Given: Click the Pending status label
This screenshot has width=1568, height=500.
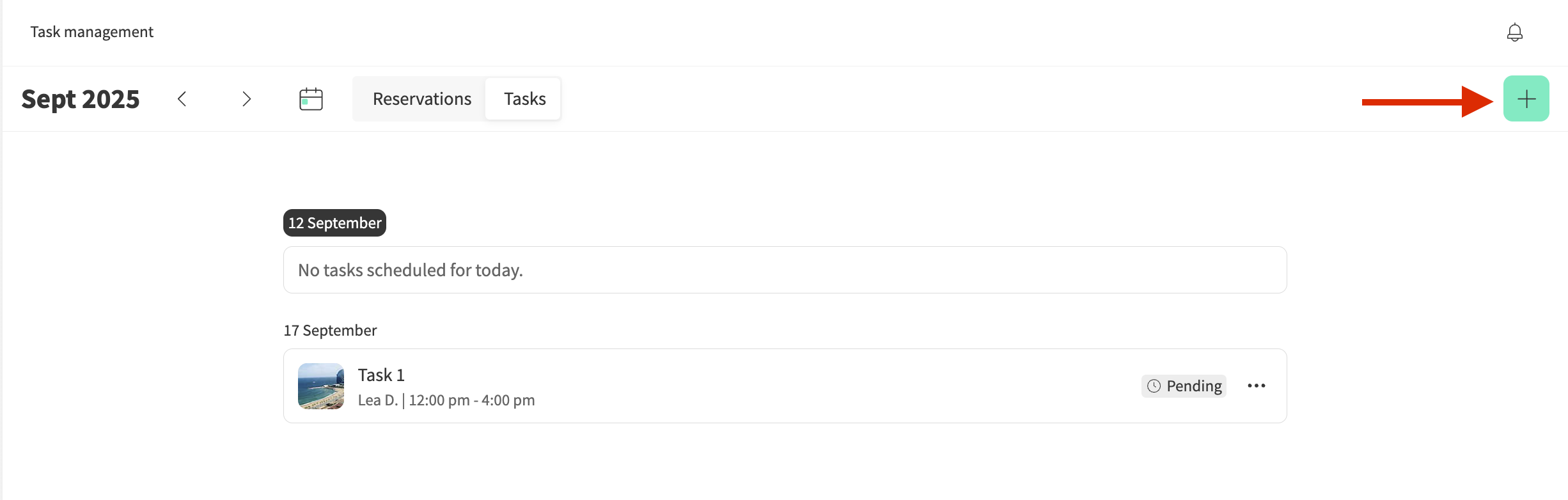Looking at the screenshot, I should (1193, 386).
